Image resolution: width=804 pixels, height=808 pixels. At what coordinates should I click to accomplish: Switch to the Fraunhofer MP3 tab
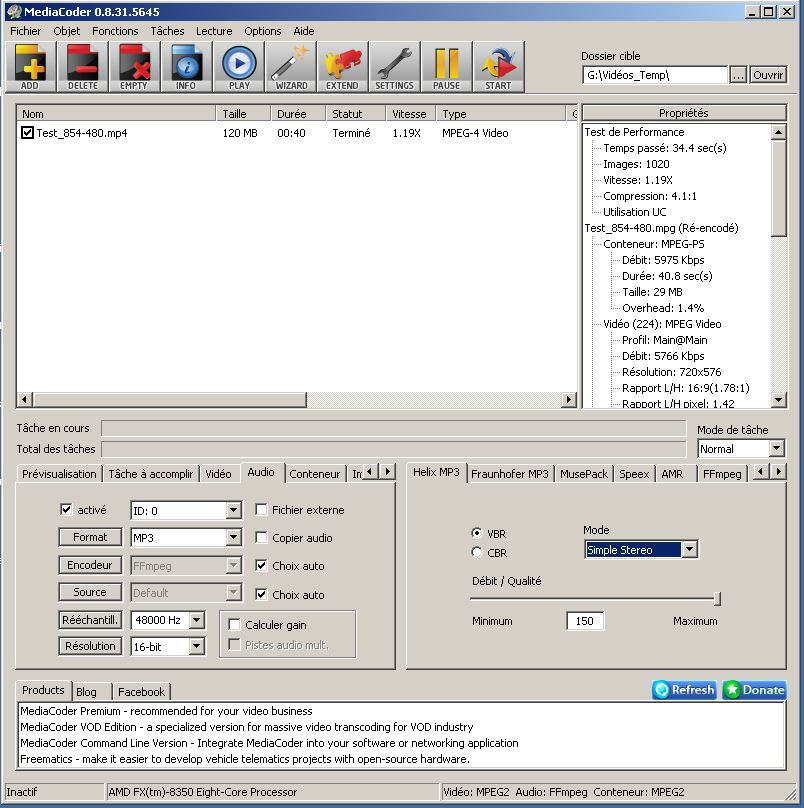coord(510,474)
